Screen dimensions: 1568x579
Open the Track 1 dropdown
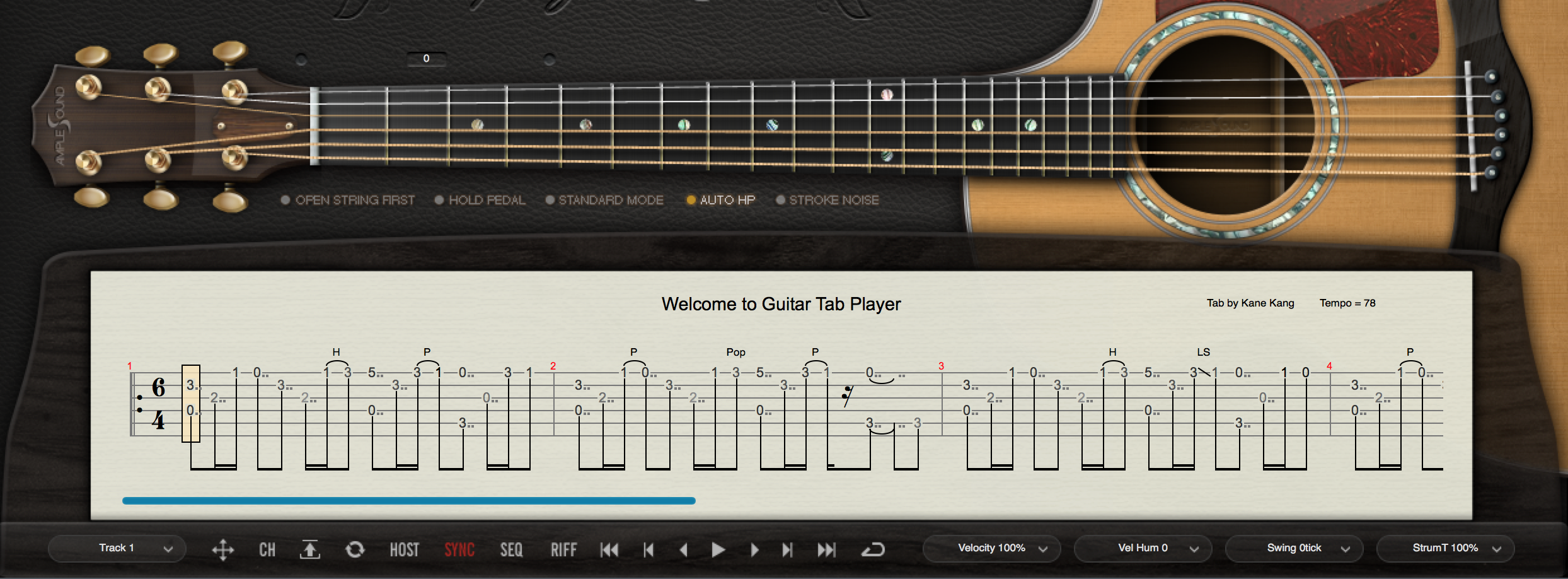117,547
